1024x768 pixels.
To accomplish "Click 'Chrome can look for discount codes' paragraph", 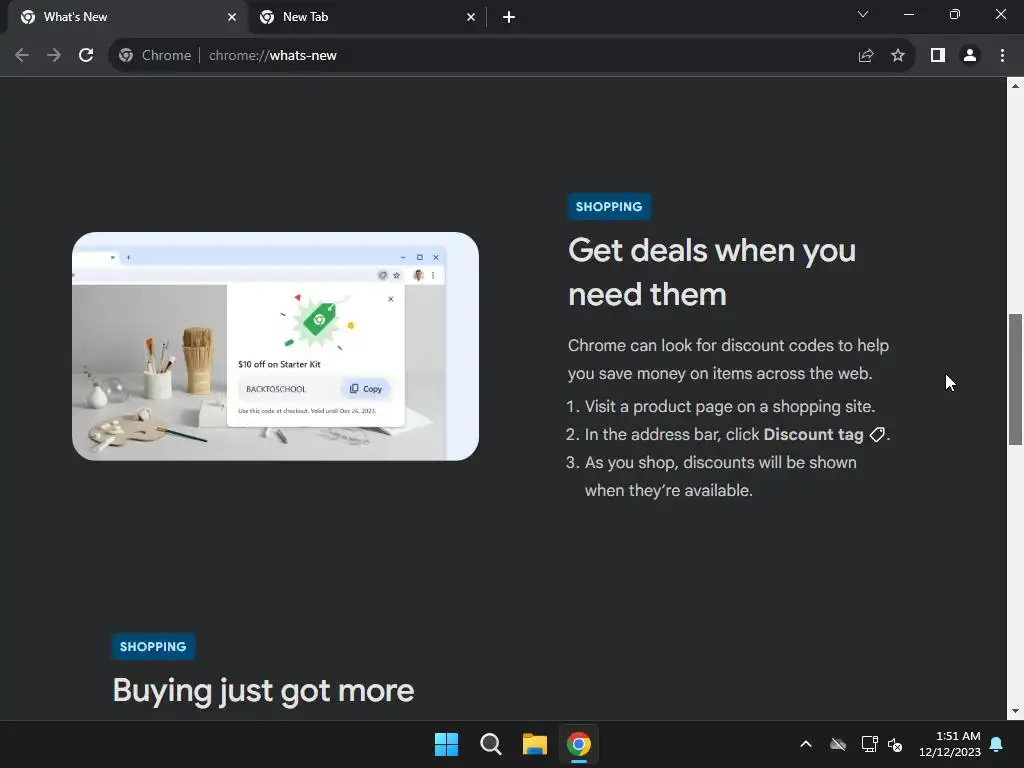I will [x=728, y=359].
